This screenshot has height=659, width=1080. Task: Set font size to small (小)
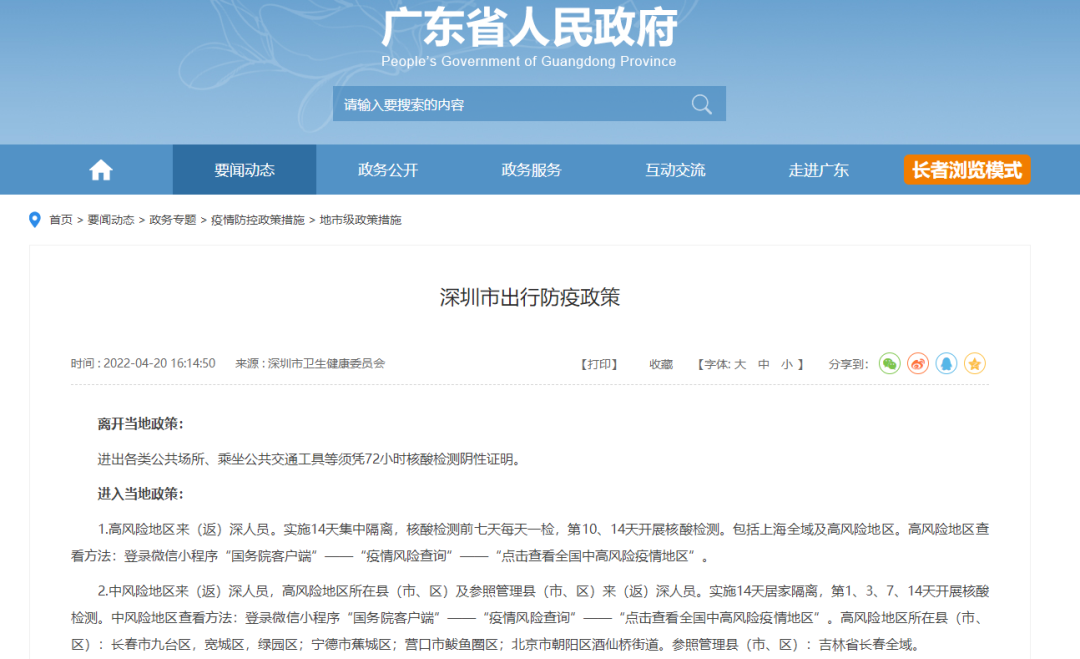(787, 364)
